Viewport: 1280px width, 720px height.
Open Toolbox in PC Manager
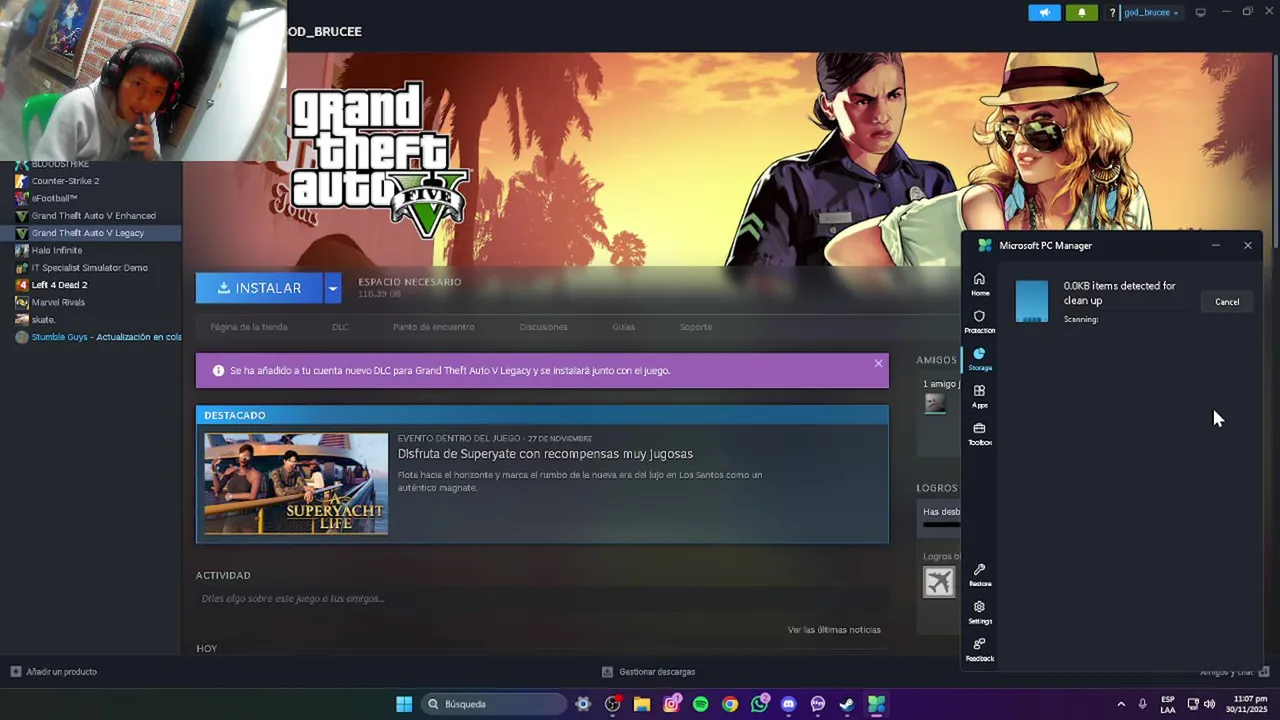pos(980,434)
